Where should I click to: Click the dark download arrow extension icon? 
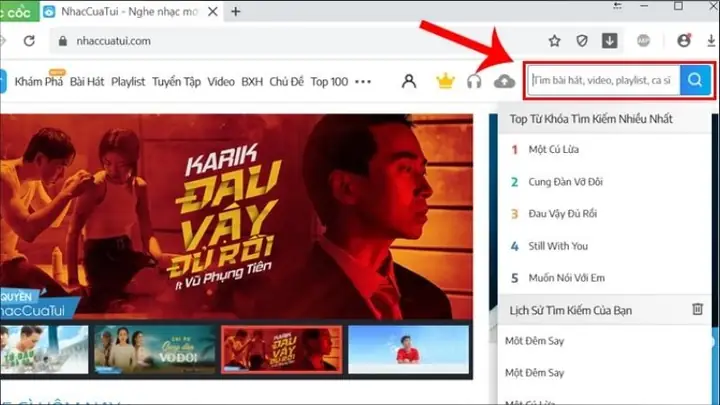610,41
